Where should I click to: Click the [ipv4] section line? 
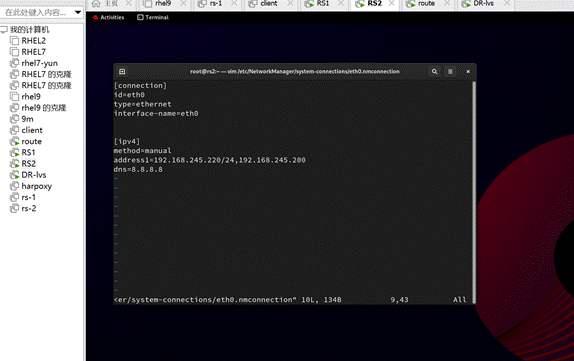coord(127,142)
